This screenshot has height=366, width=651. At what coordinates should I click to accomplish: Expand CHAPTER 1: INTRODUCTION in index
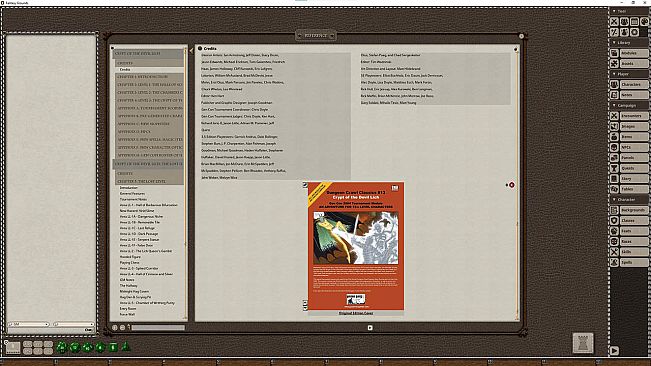149,77
